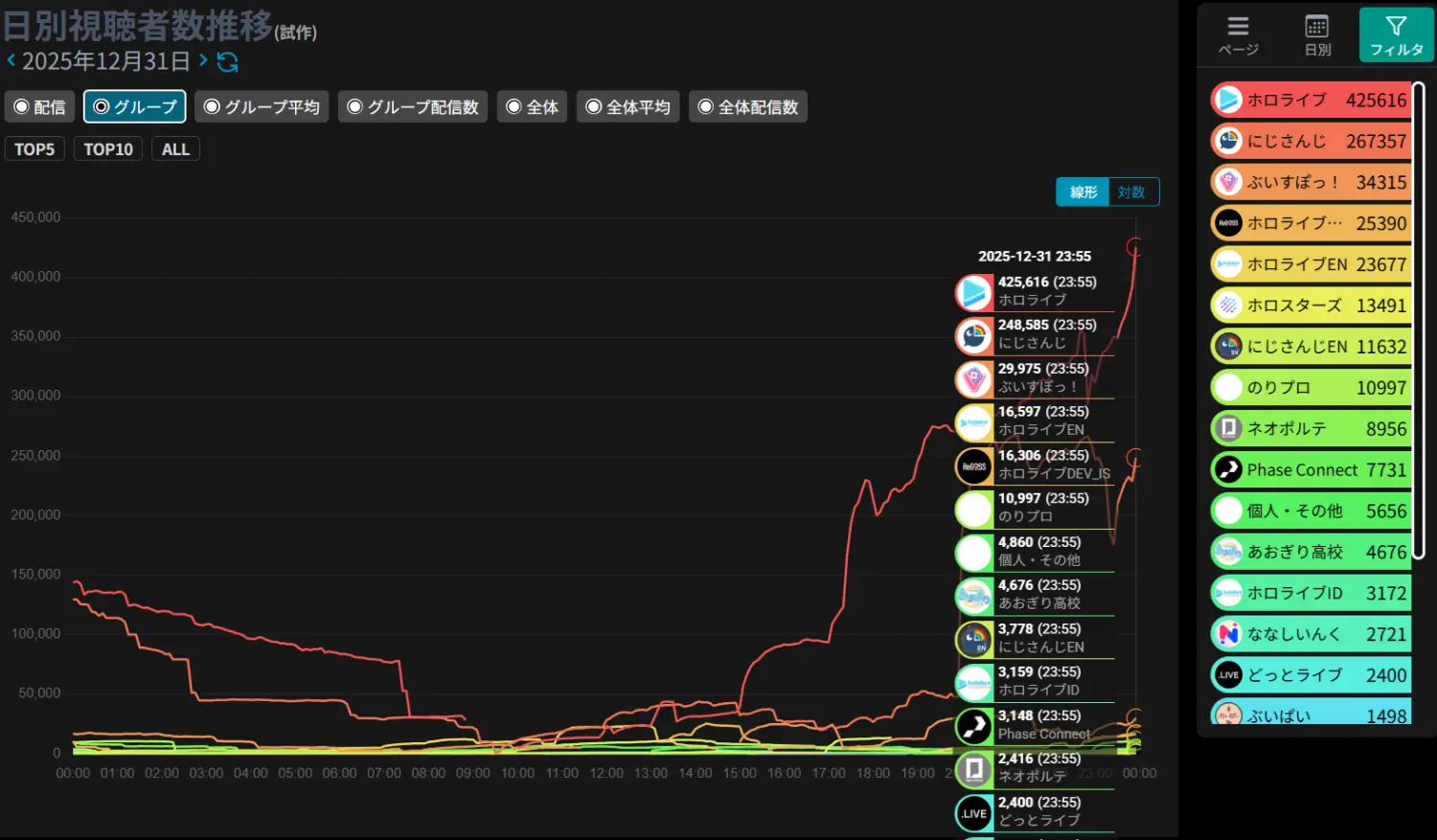
Task: Select the 配信 radio option
Action: point(39,107)
